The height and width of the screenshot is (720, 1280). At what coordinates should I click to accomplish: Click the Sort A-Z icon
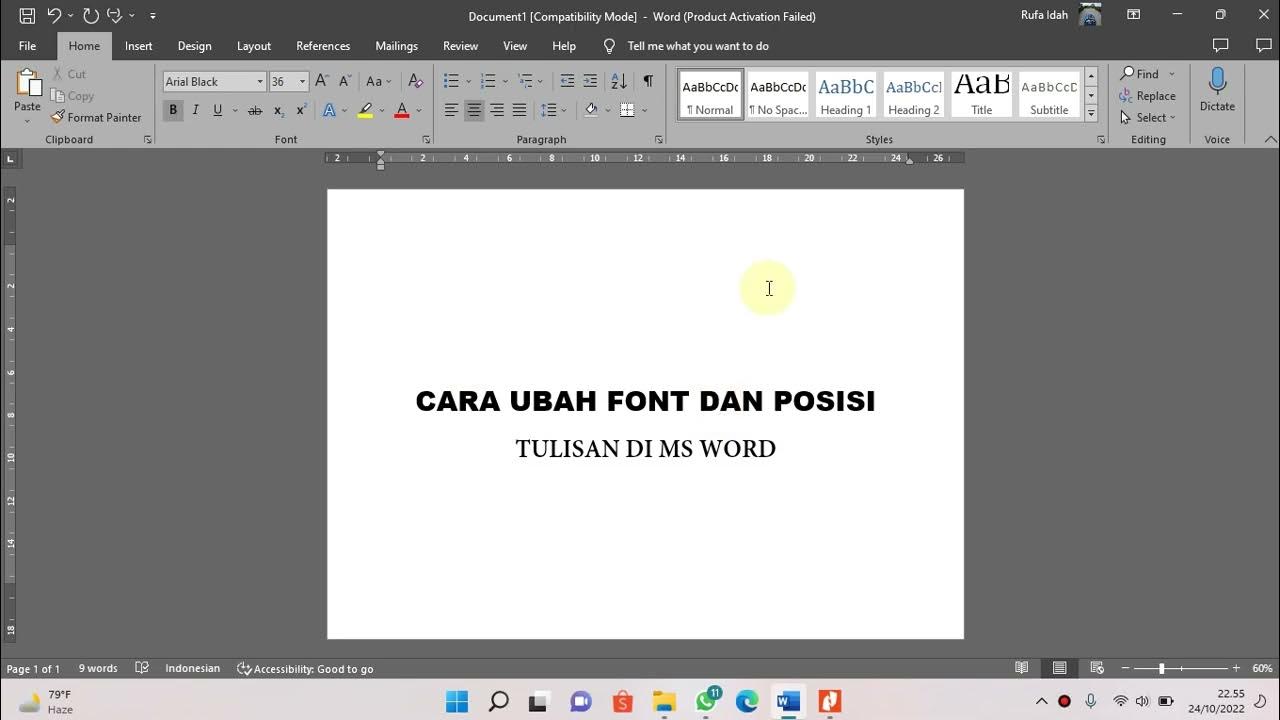619,81
